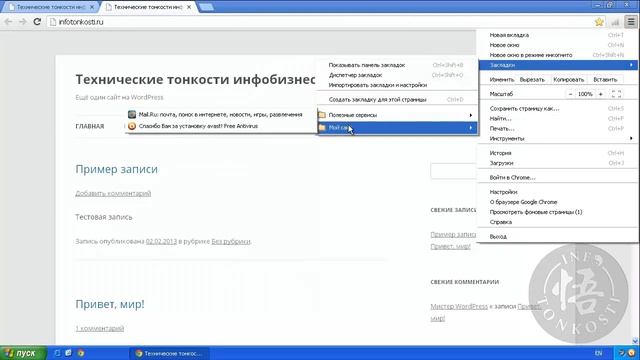Viewport: 640px width, 360px height.
Task: Decrease zoom with minus button
Action: click(570, 94)
